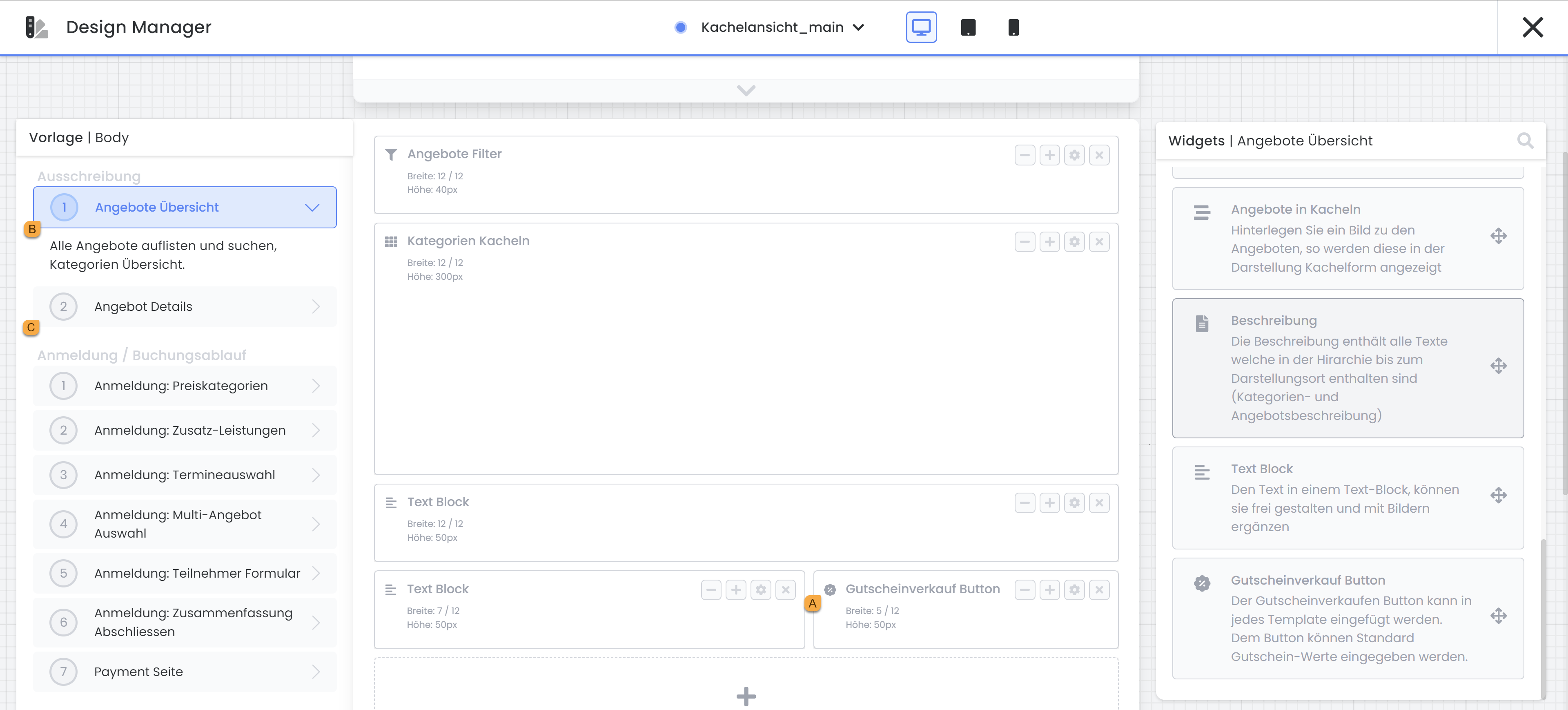Switch to mobile phone preview mode

(1013, 27)
